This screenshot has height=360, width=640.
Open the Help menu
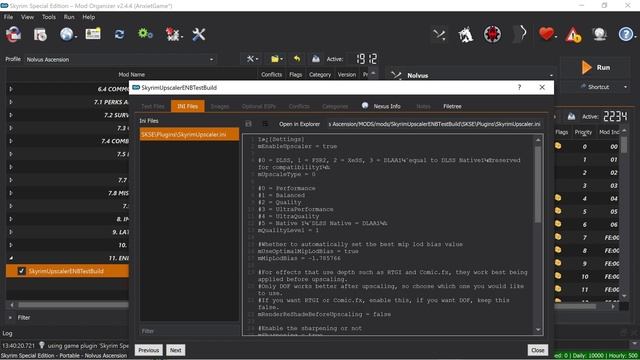click(89, 17)
